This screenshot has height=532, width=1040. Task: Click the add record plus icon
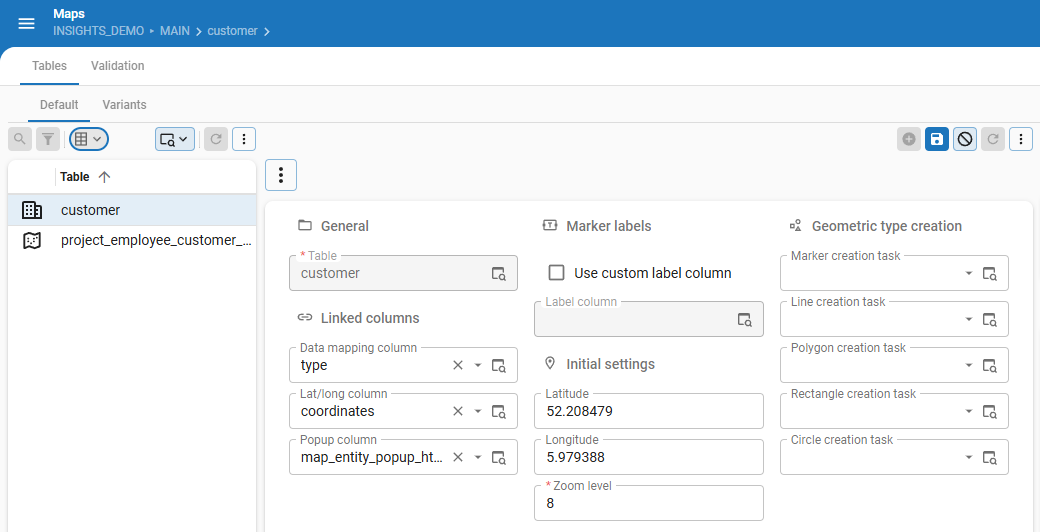click(x=908, y=139)
